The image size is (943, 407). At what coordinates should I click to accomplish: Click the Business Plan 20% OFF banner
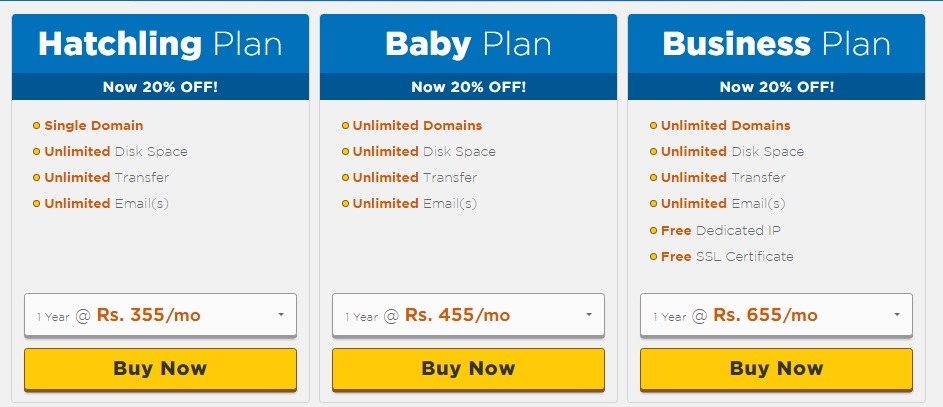[776, 87]
